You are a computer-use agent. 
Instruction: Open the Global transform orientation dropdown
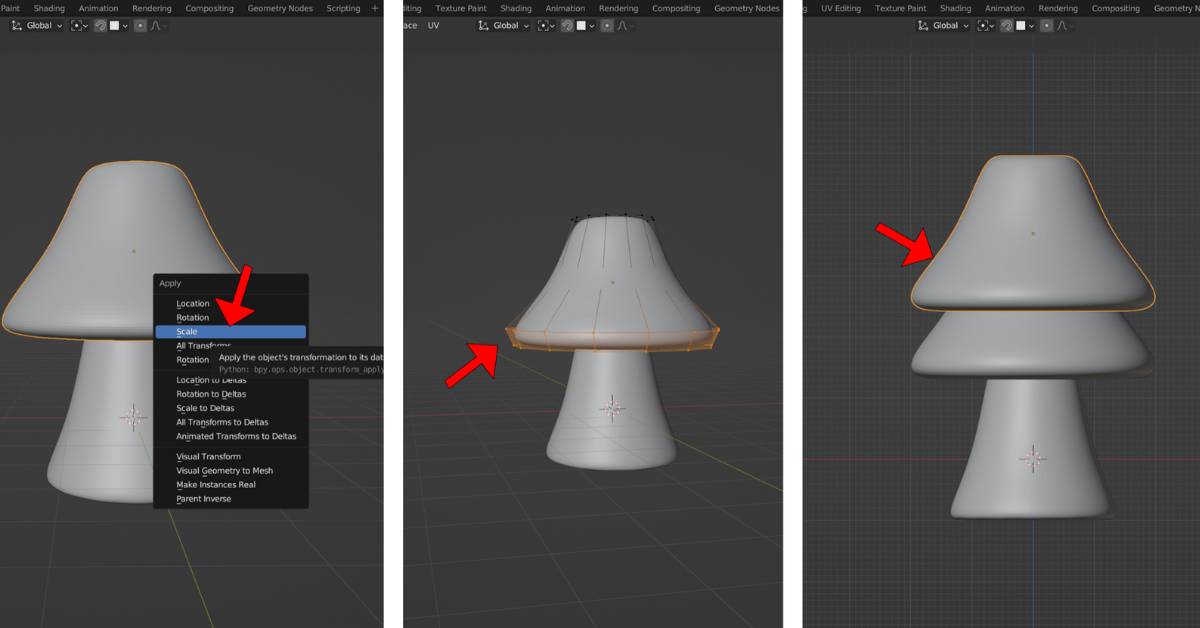point(40,26)
